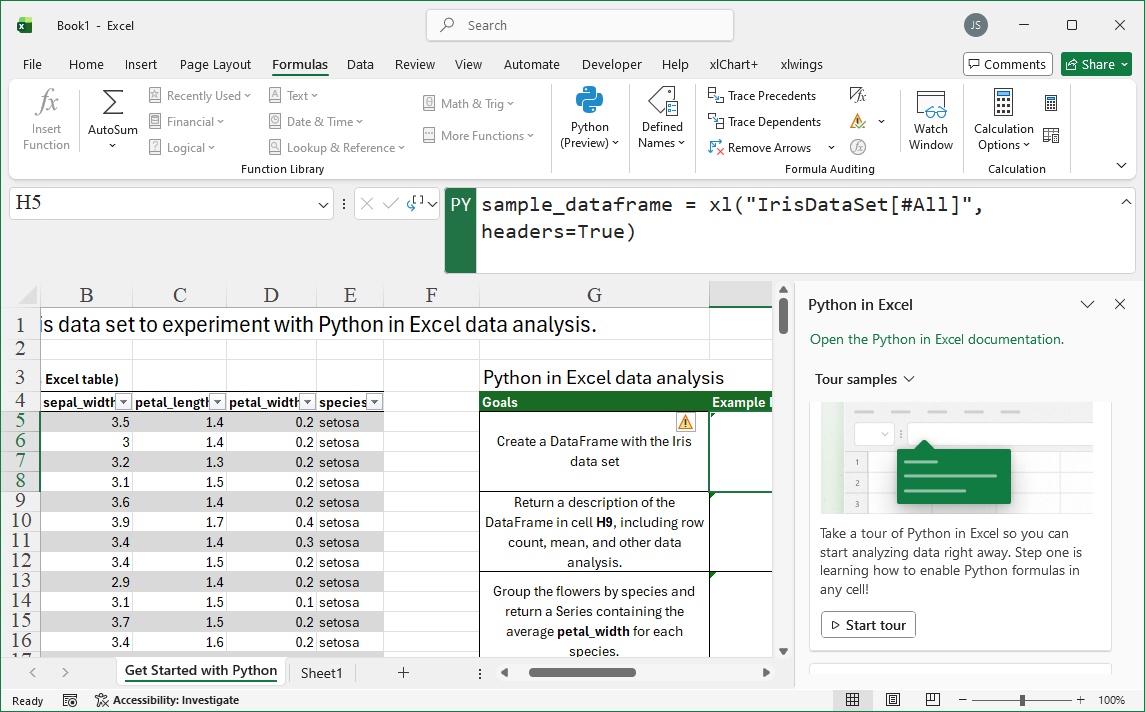The image size is (1145, 712).
Task: Toggle Show Formulas icon
Action: click(858, 95)
